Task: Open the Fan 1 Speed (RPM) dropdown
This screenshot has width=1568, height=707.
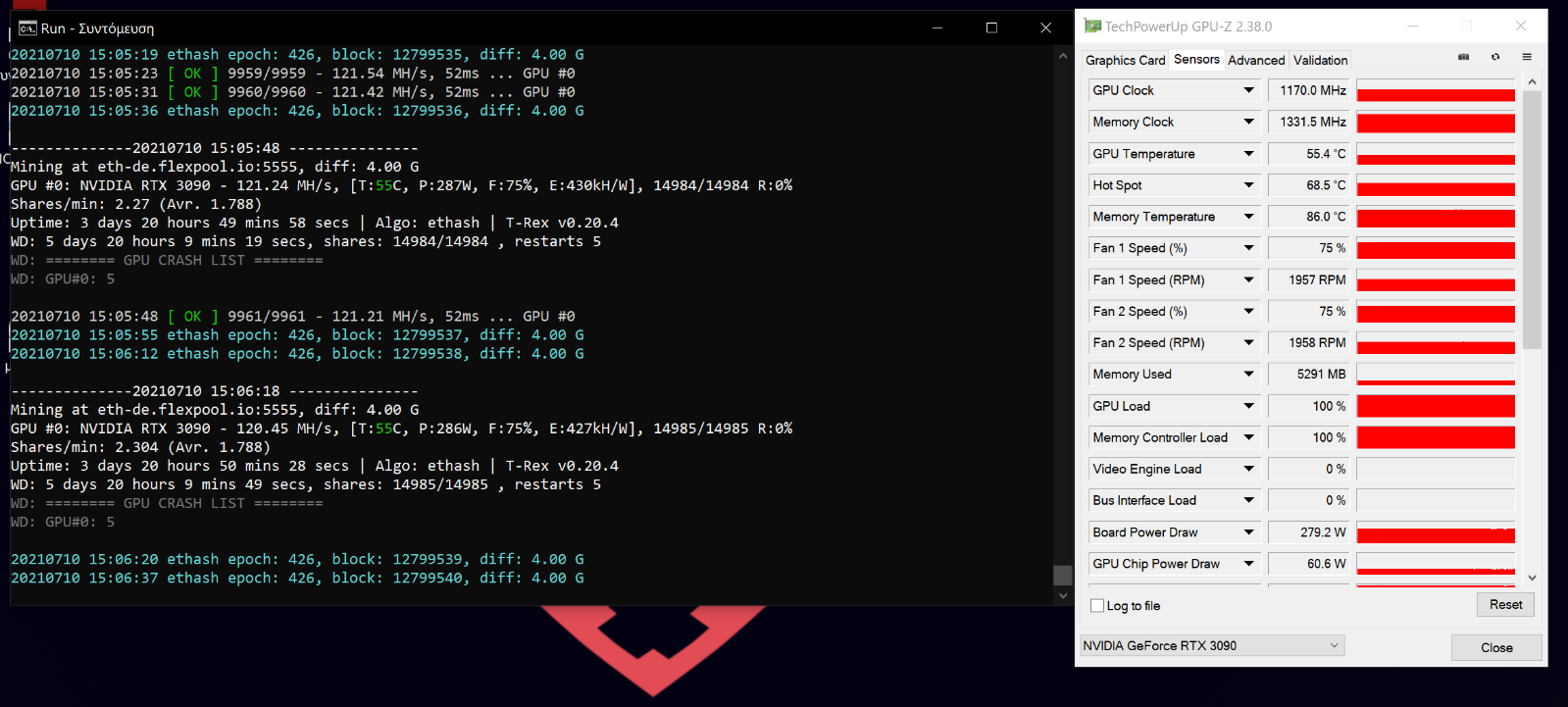Action: coord(1248,279)
